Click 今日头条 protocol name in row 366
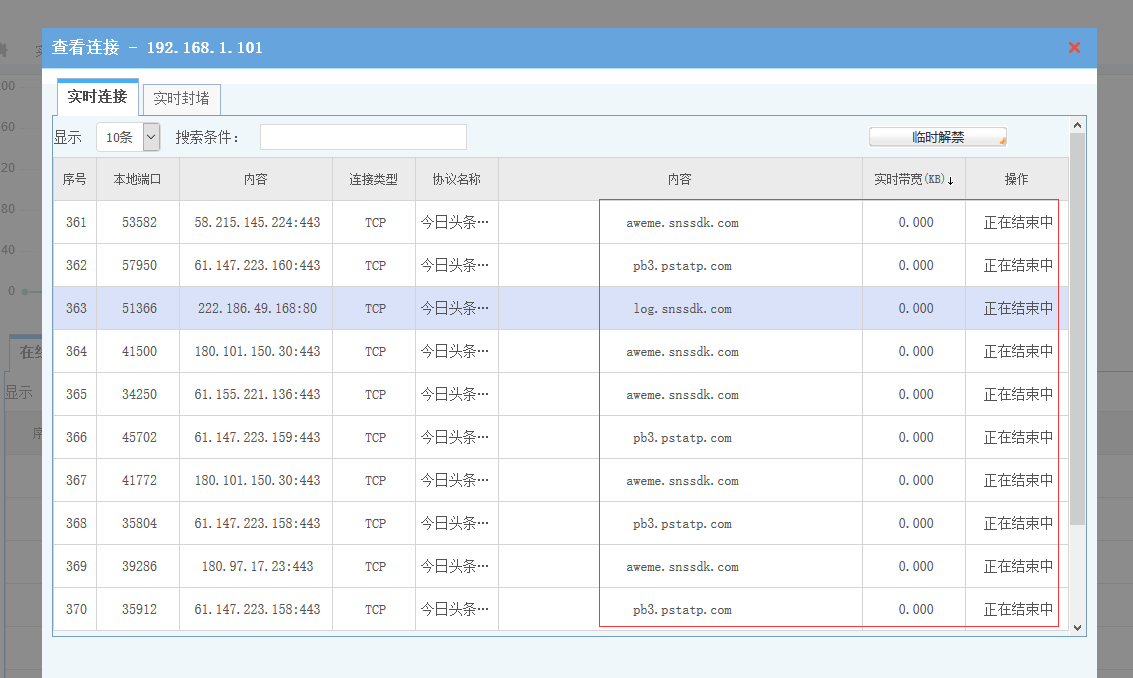Screen dimensions: 1133x678 pos(455,438)
